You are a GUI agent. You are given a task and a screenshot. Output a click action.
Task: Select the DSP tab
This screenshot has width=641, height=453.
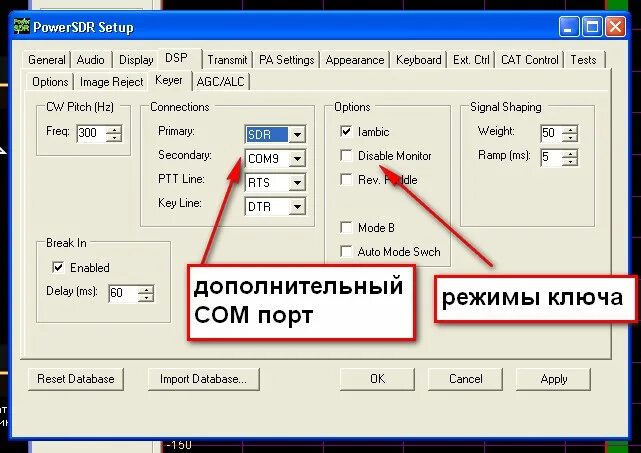(177, 58)
